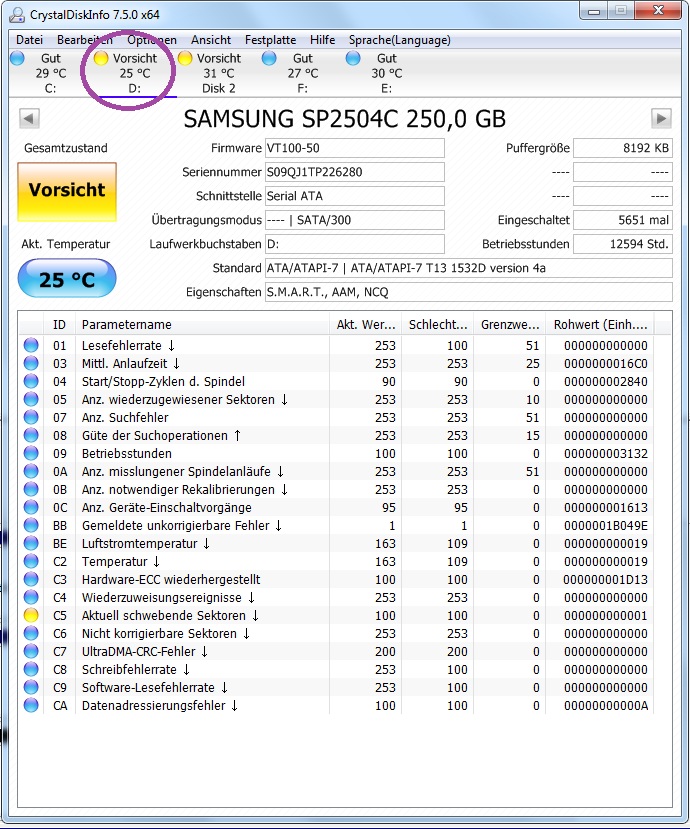690x829 pixels.
Task: Click the Schlecht... column header
Action: pos(437,325)
